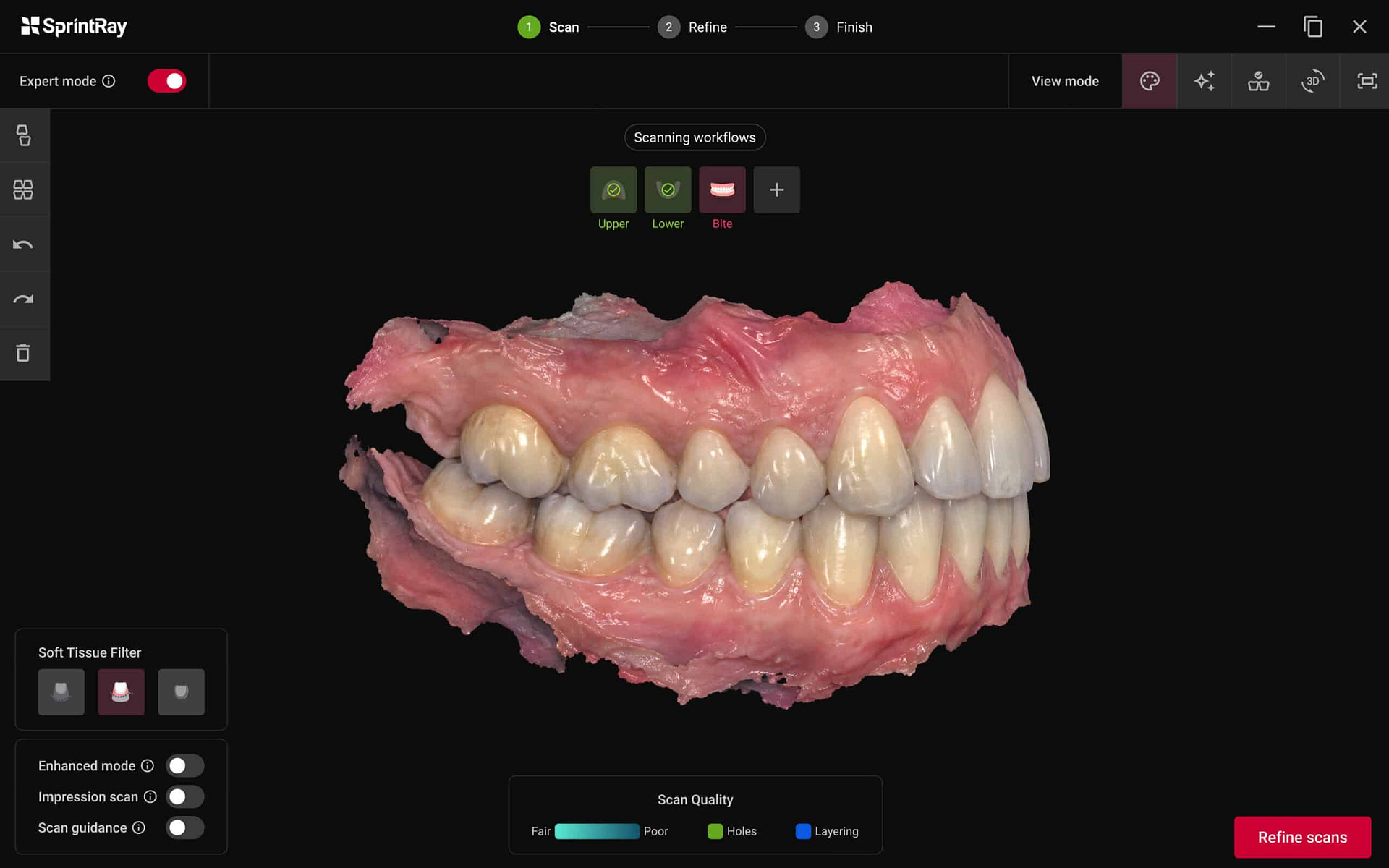This screenshot has height=868, width=1389.
Task: Choose the third Soft Tissue Filter option
Action: point(181,692)
